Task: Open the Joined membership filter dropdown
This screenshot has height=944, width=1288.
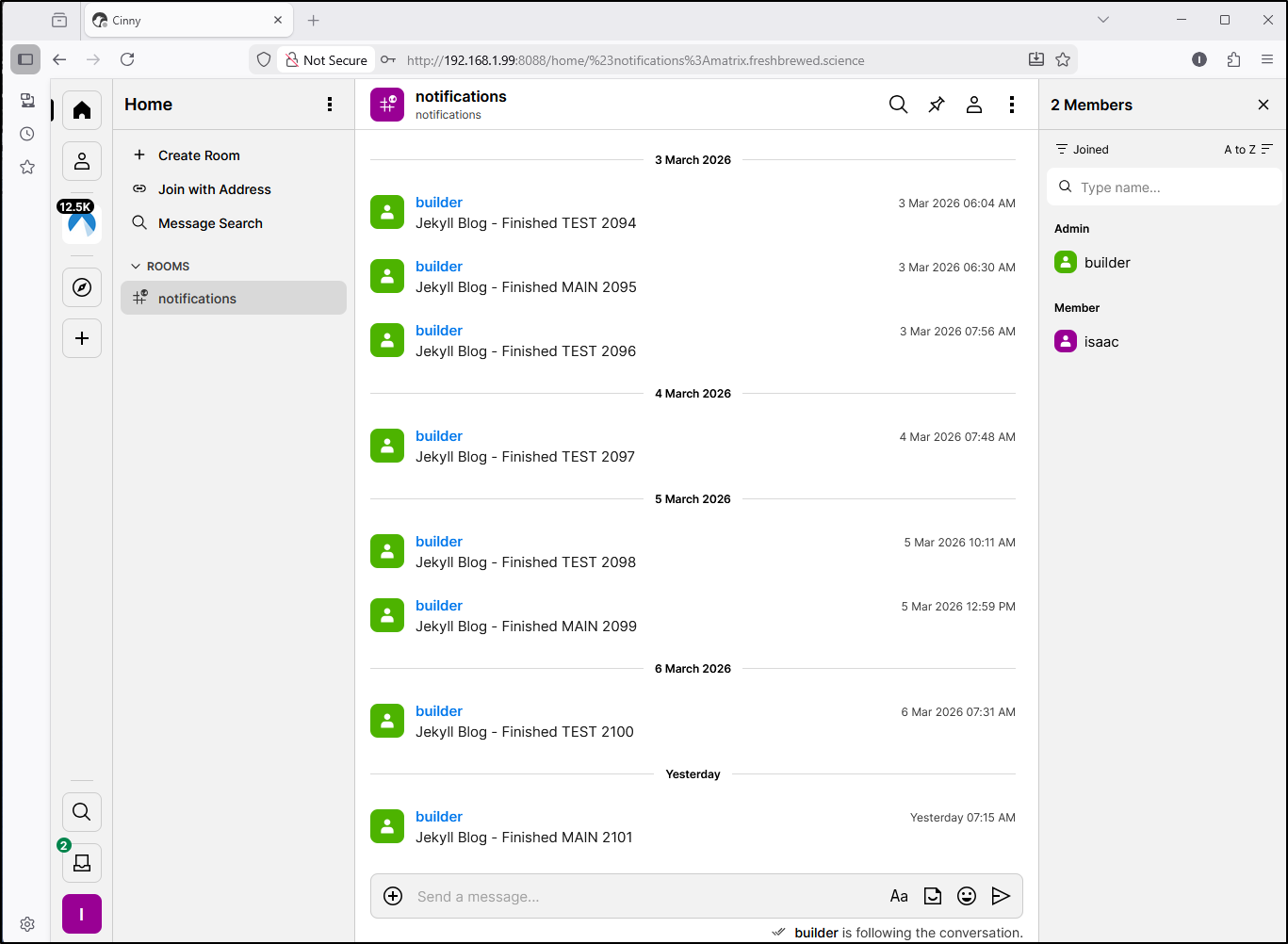Action: point(1082,149)
